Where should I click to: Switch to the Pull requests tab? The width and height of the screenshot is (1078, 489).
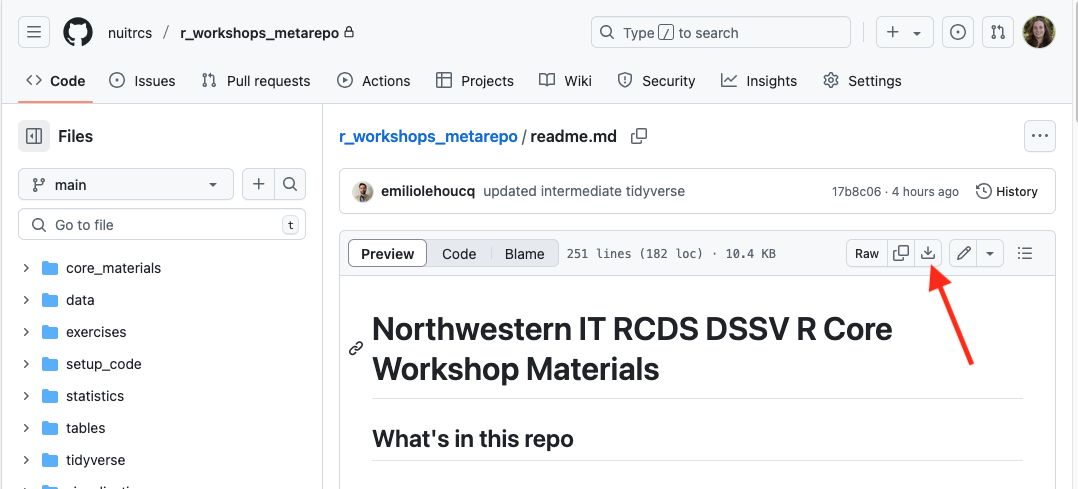(256, 81)
